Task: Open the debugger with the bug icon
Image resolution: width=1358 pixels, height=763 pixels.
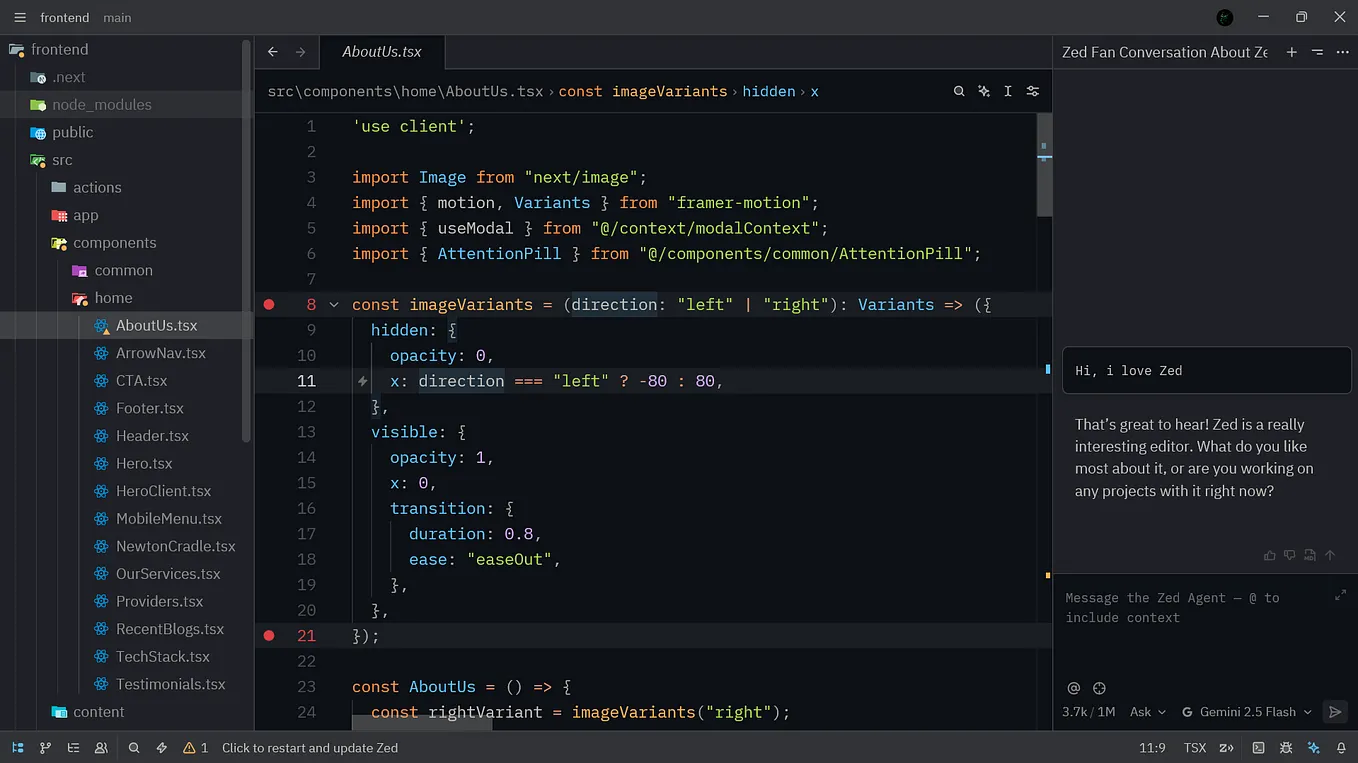Action: tap(1286, 747)
